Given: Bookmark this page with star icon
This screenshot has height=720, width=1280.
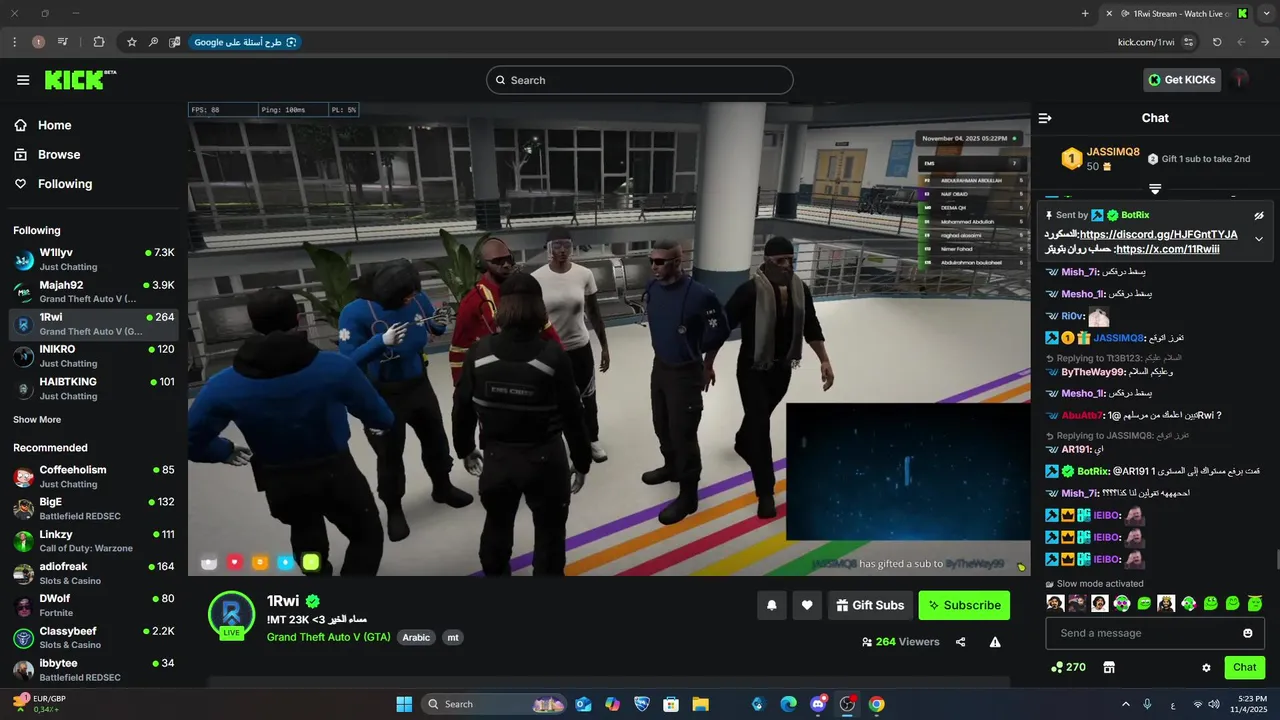Looking at the screenshot, I should coord(131,42).
